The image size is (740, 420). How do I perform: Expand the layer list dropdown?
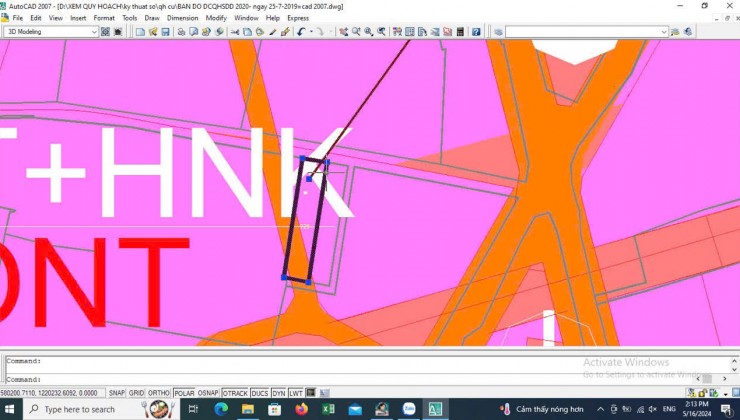pyautogui.click(x=664, y=32)
